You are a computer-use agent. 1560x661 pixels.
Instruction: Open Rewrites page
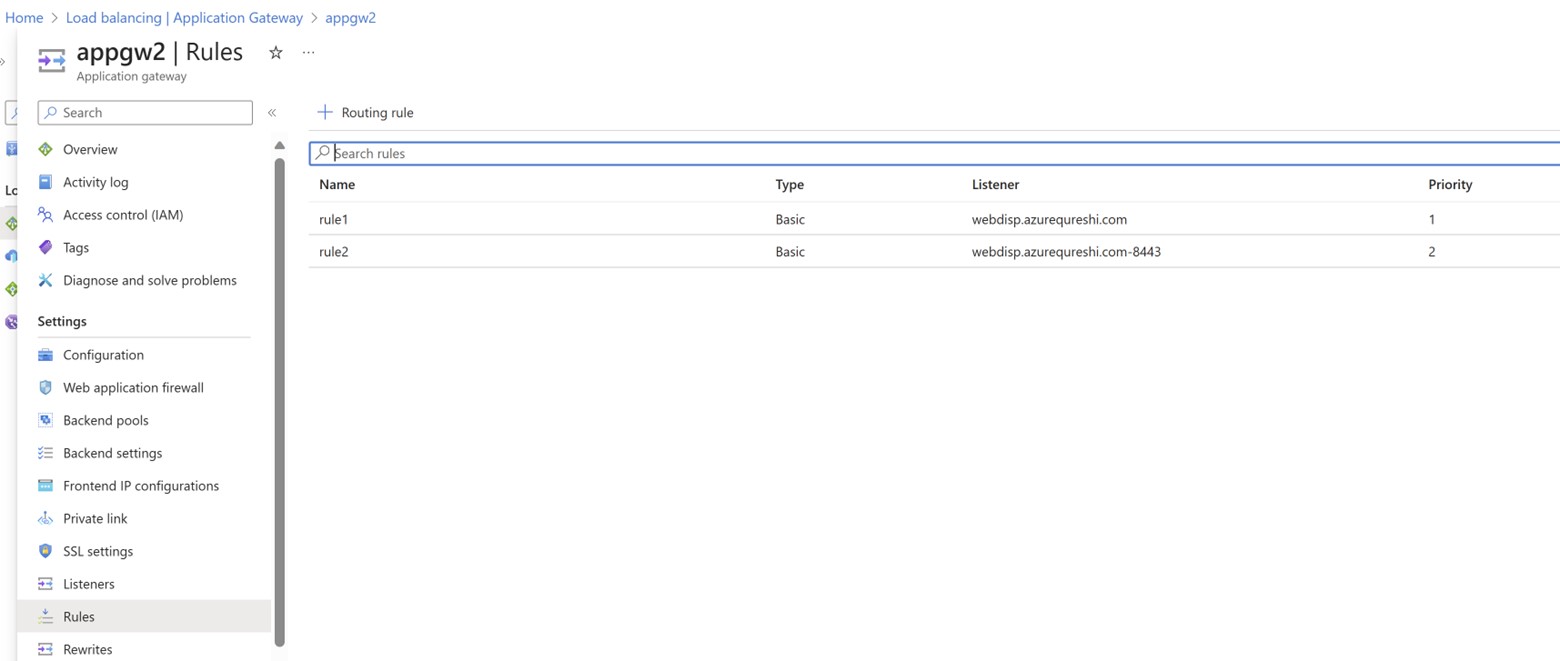(x=88, y=649)
